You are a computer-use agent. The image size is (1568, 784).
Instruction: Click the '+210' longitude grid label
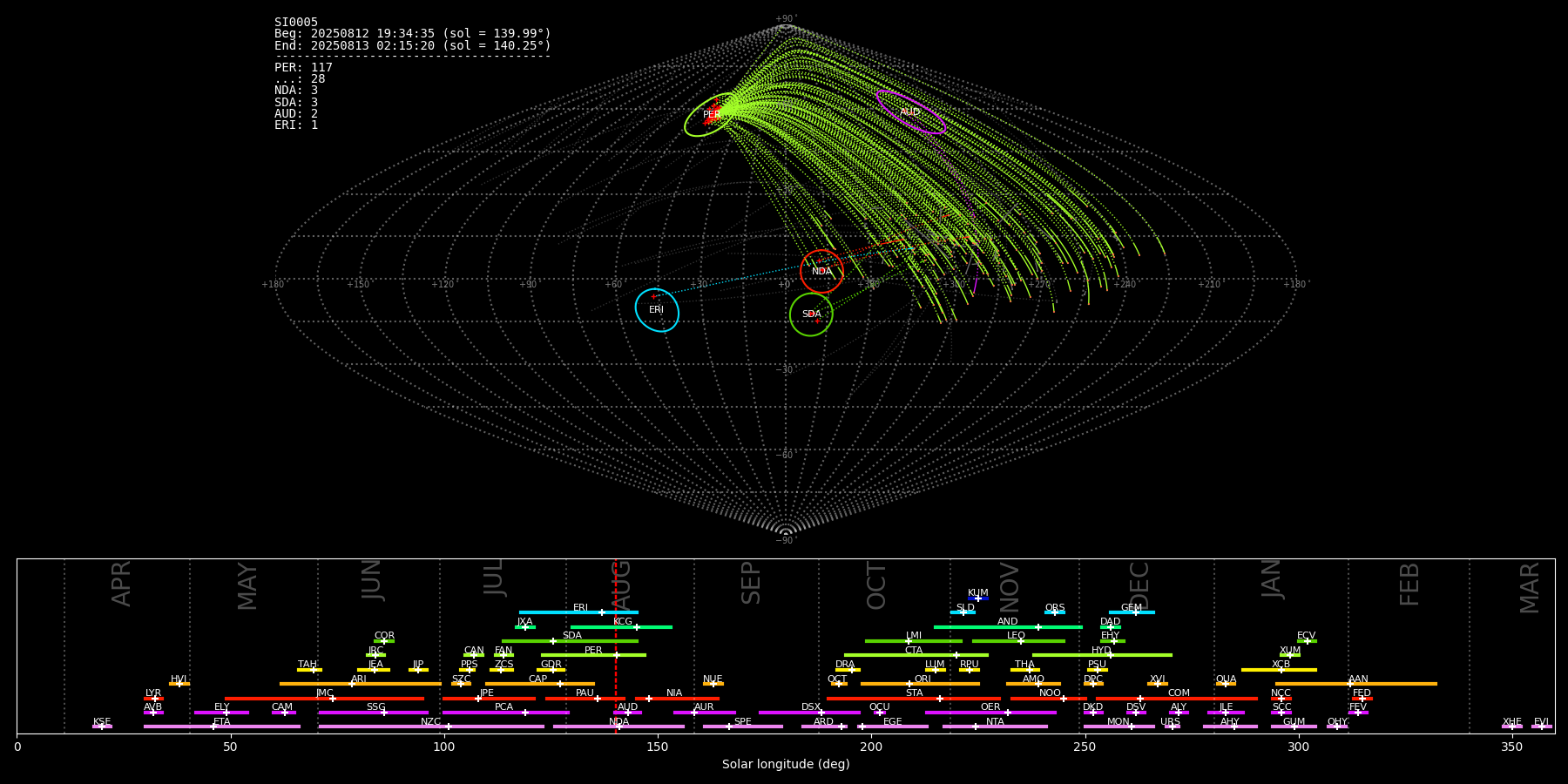[x=1209, y=285]
